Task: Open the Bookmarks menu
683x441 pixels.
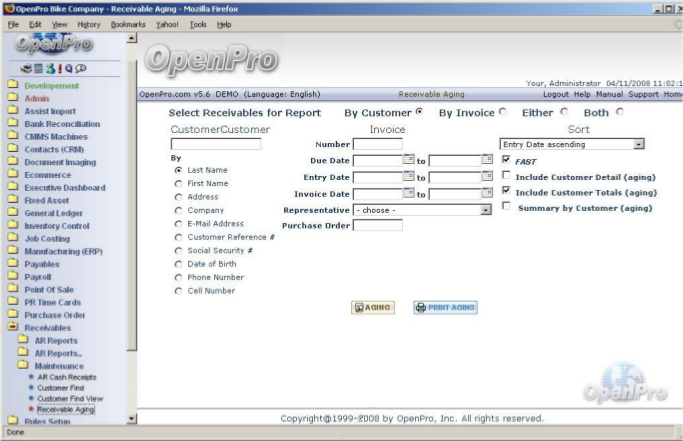Action: click(x=127, y=23)
